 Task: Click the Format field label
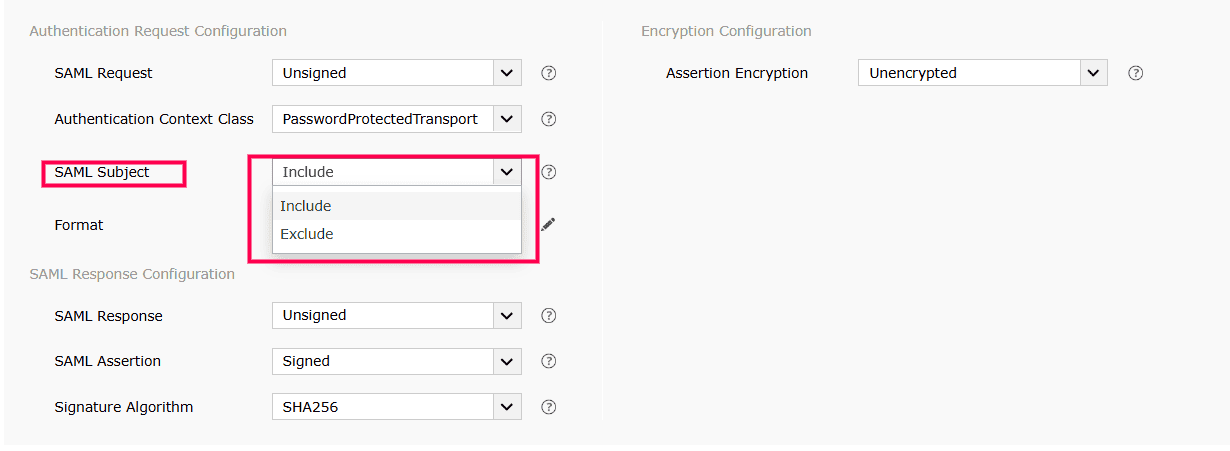(x=79, y=225)
